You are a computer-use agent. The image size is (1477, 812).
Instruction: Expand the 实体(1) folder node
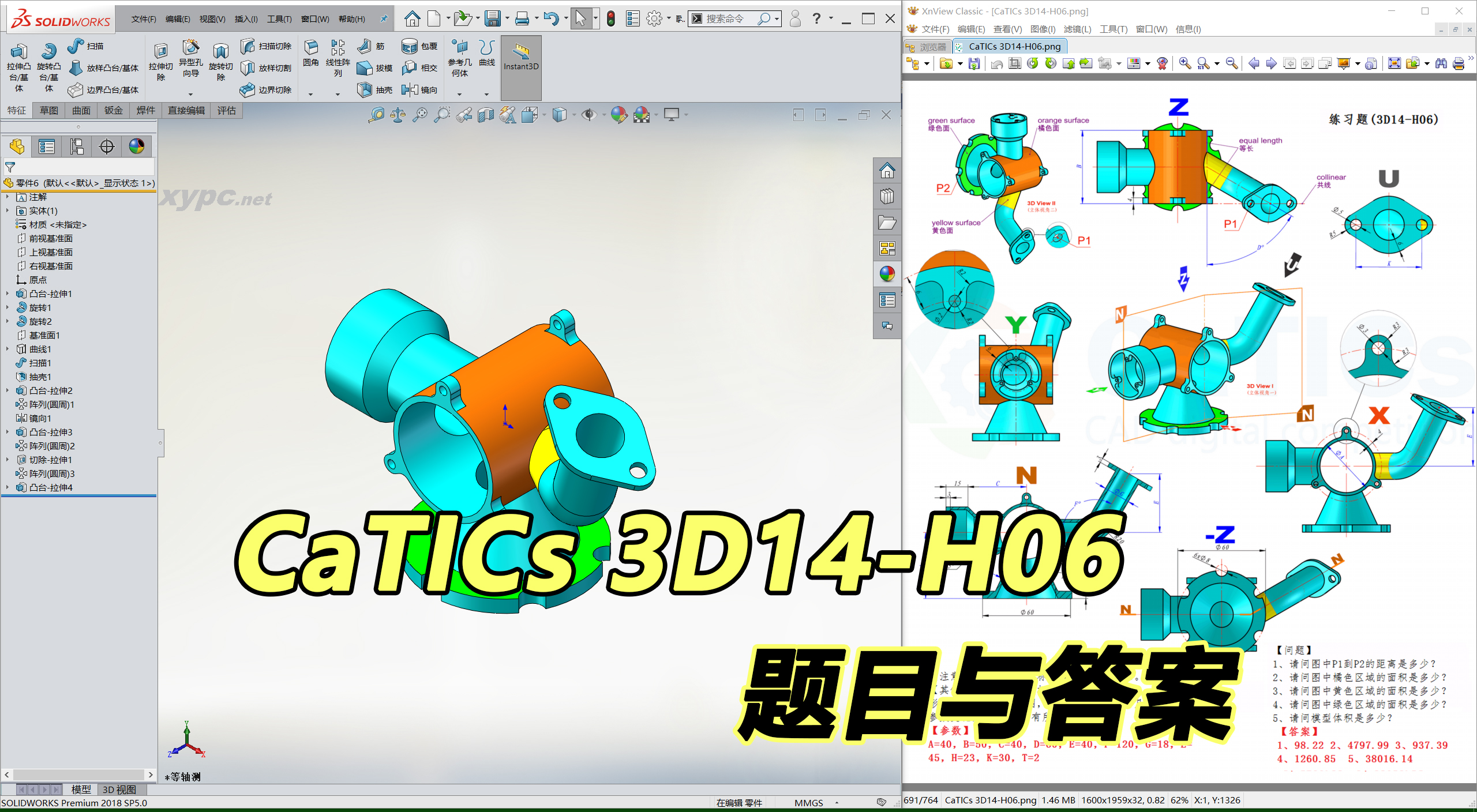pyautogui.click(x=8, y=210)
